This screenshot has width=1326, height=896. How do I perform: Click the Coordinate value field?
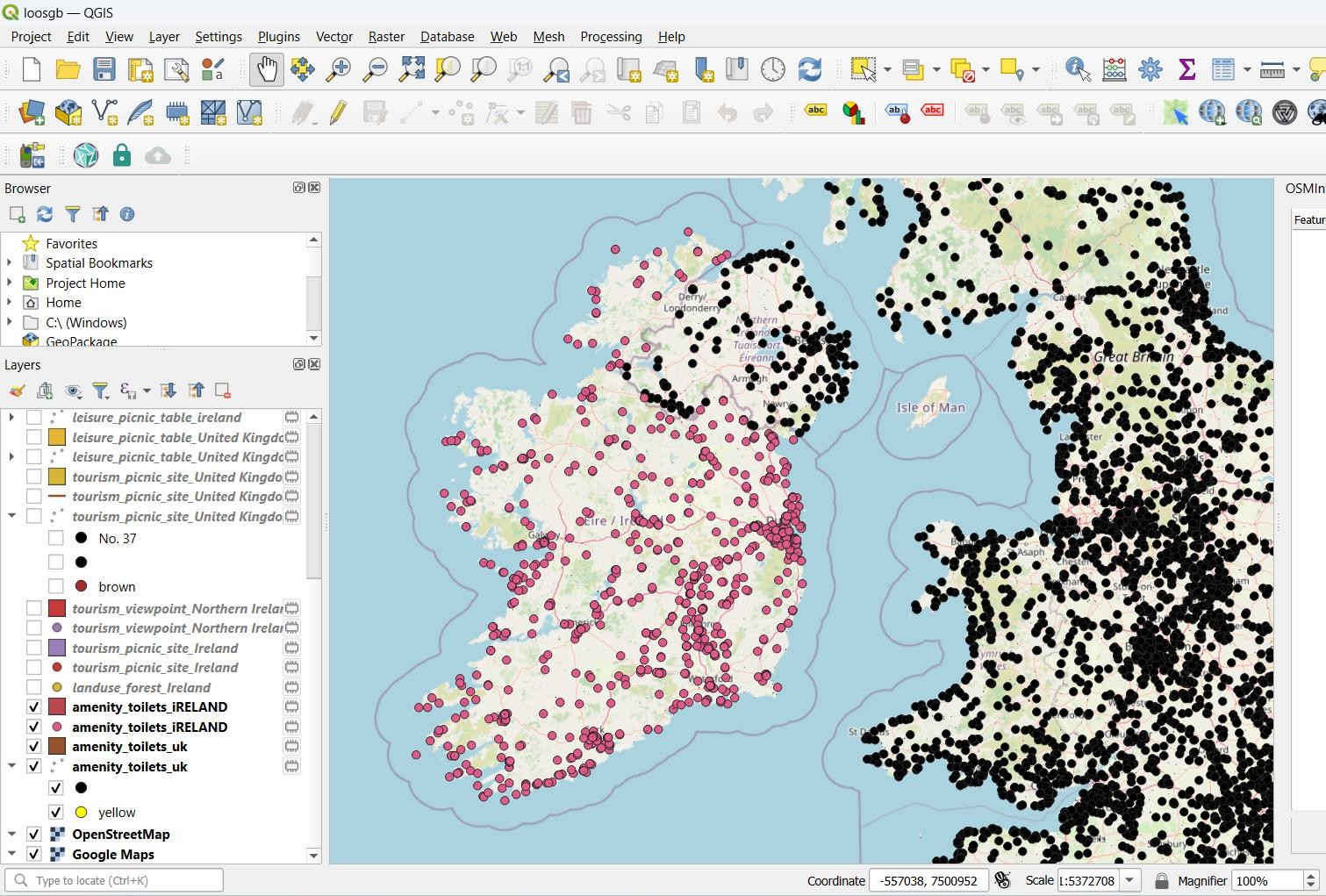pos(928,880)
